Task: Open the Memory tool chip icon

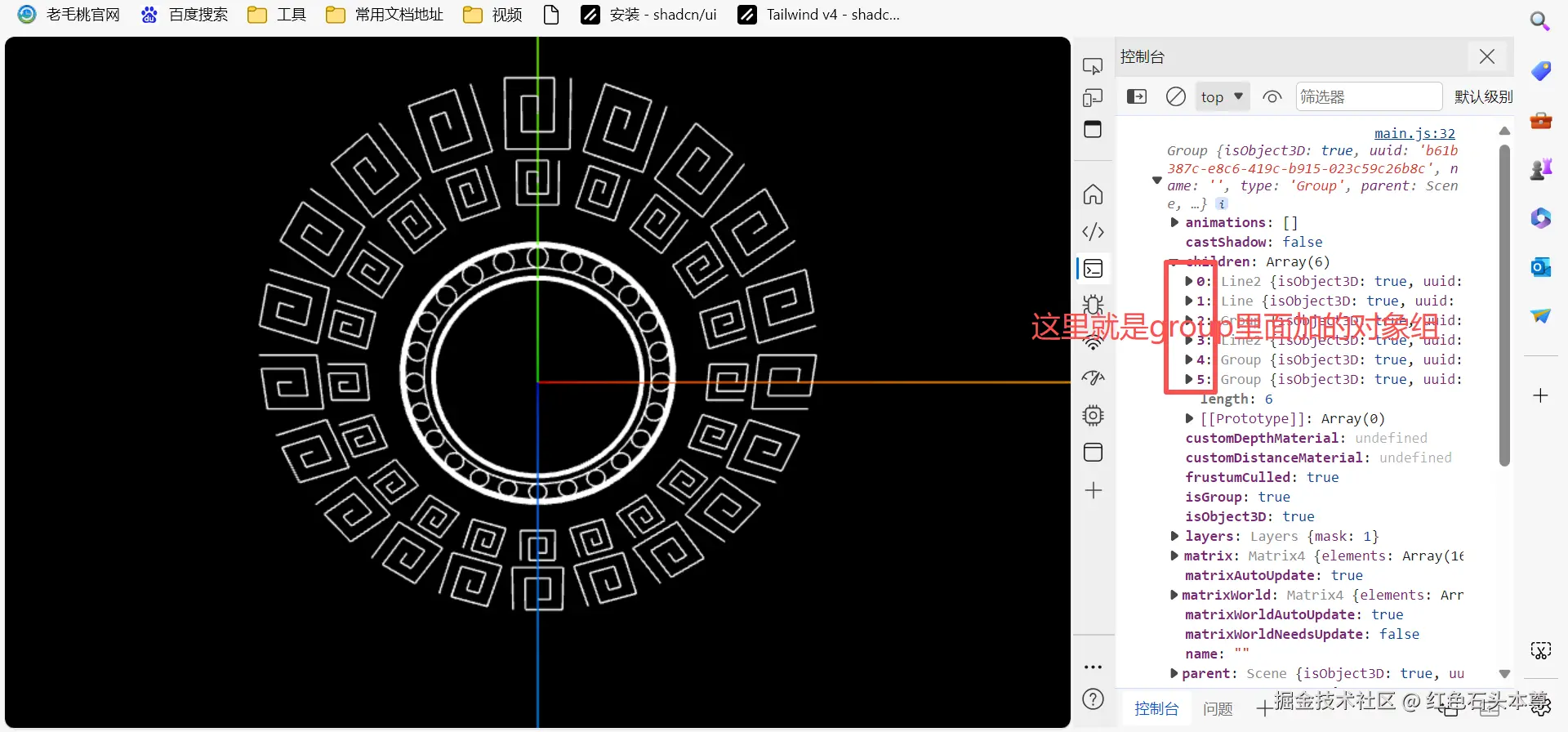Action: (1093, 415)
